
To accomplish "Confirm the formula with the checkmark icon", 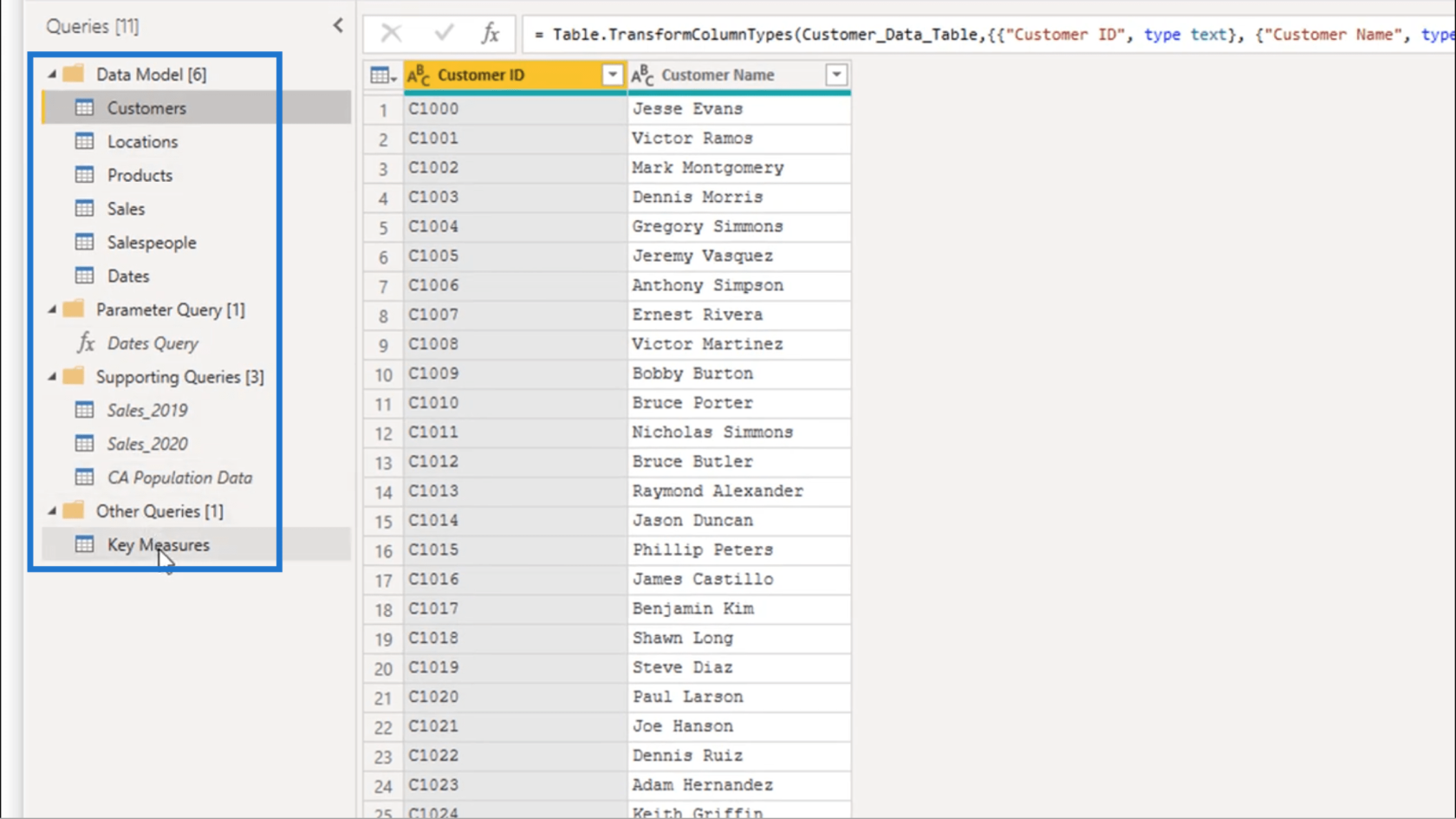I will (x=445, y=34).
